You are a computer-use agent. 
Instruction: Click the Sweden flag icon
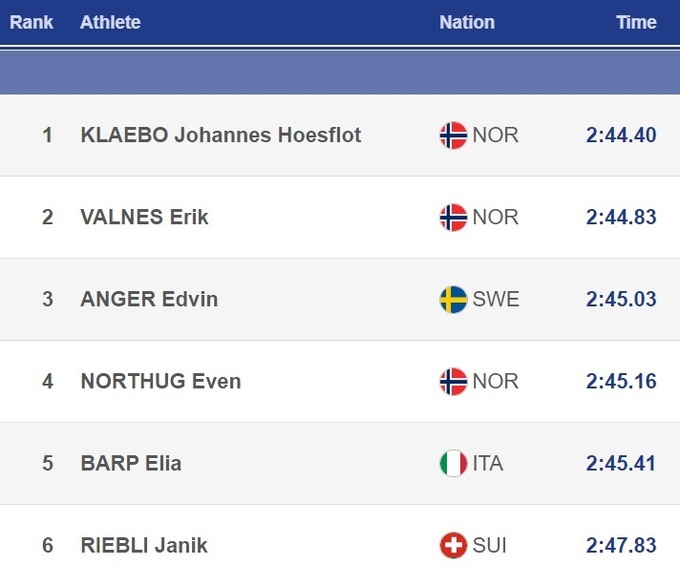[453, 299]
